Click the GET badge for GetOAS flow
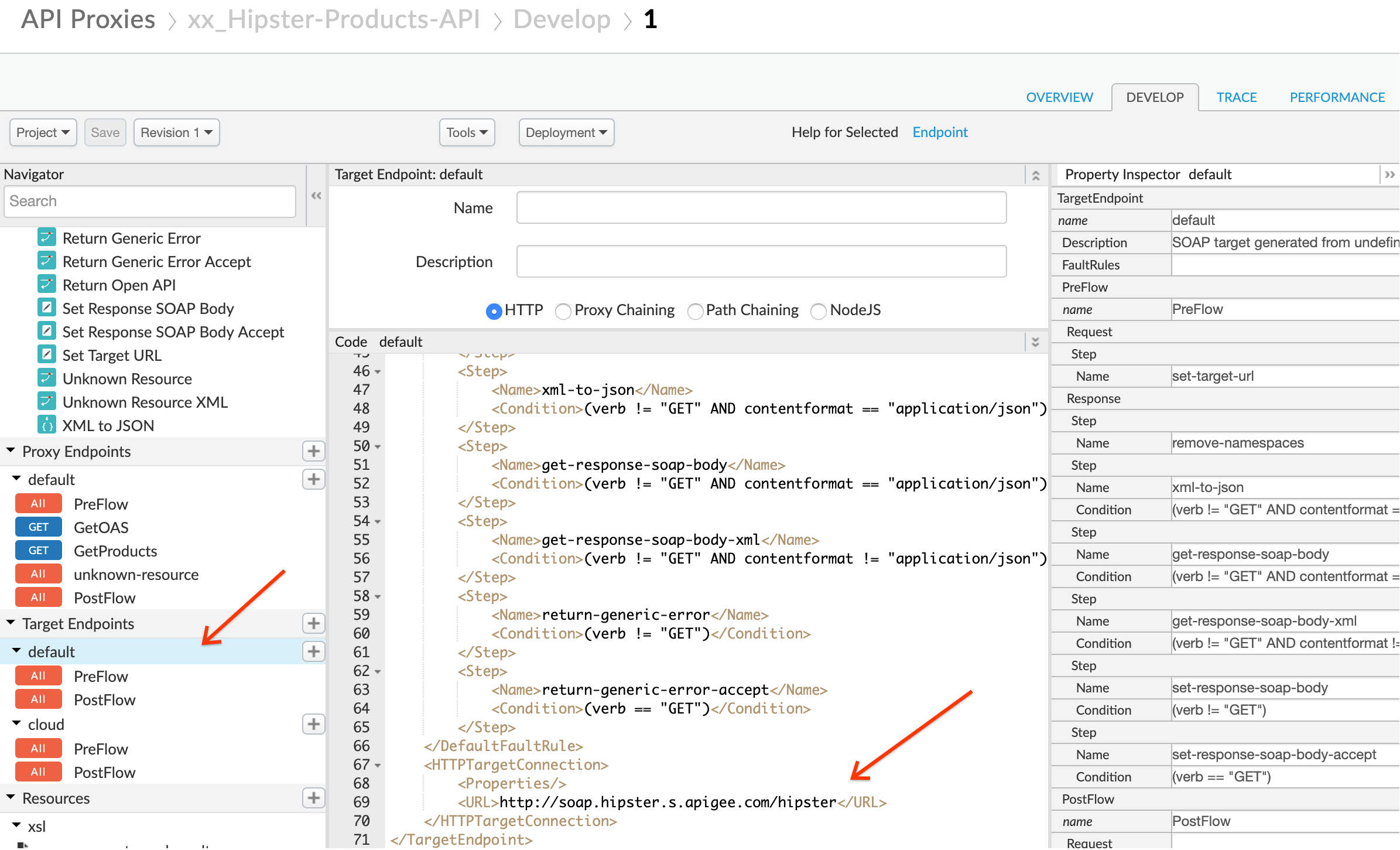 [38, 527]
